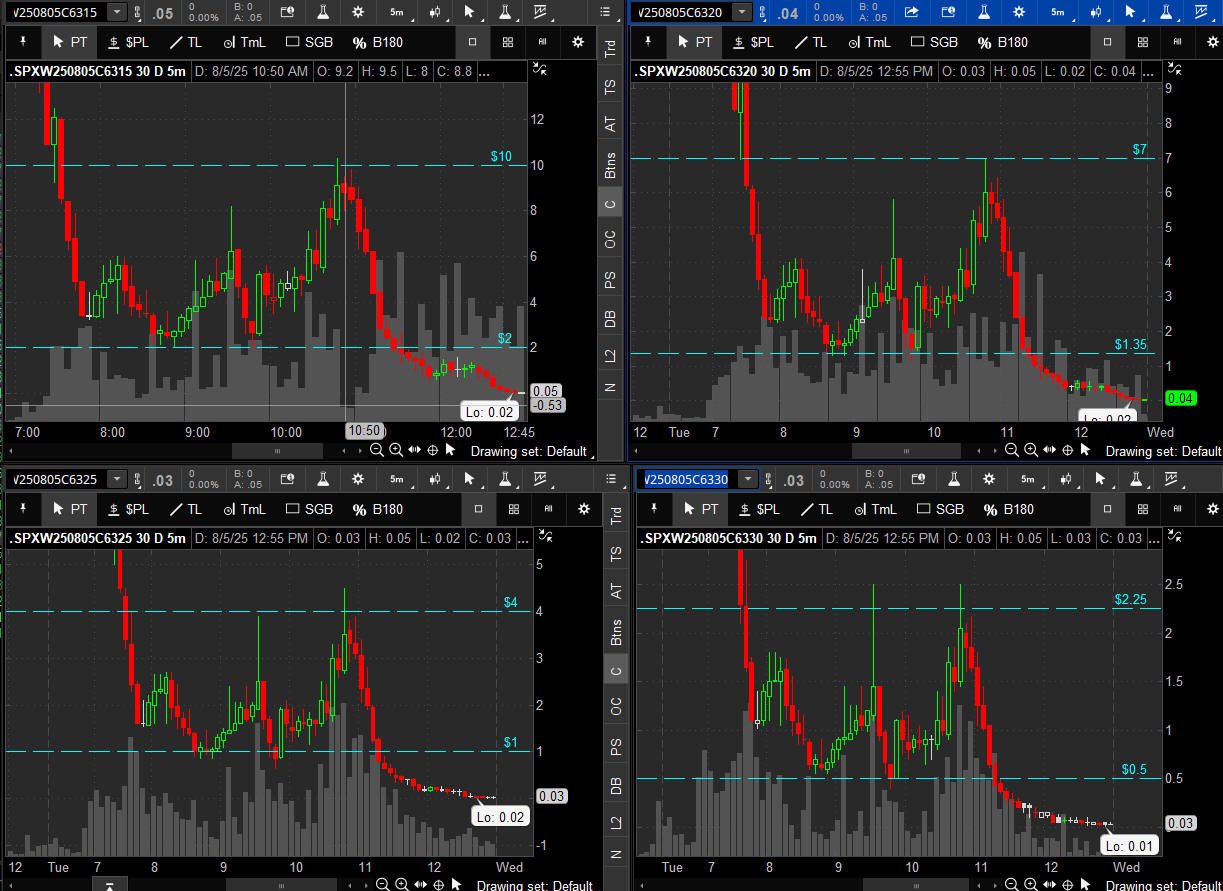Click zoom out magnifier below the C6315 chart

click(x=377, y=450)
